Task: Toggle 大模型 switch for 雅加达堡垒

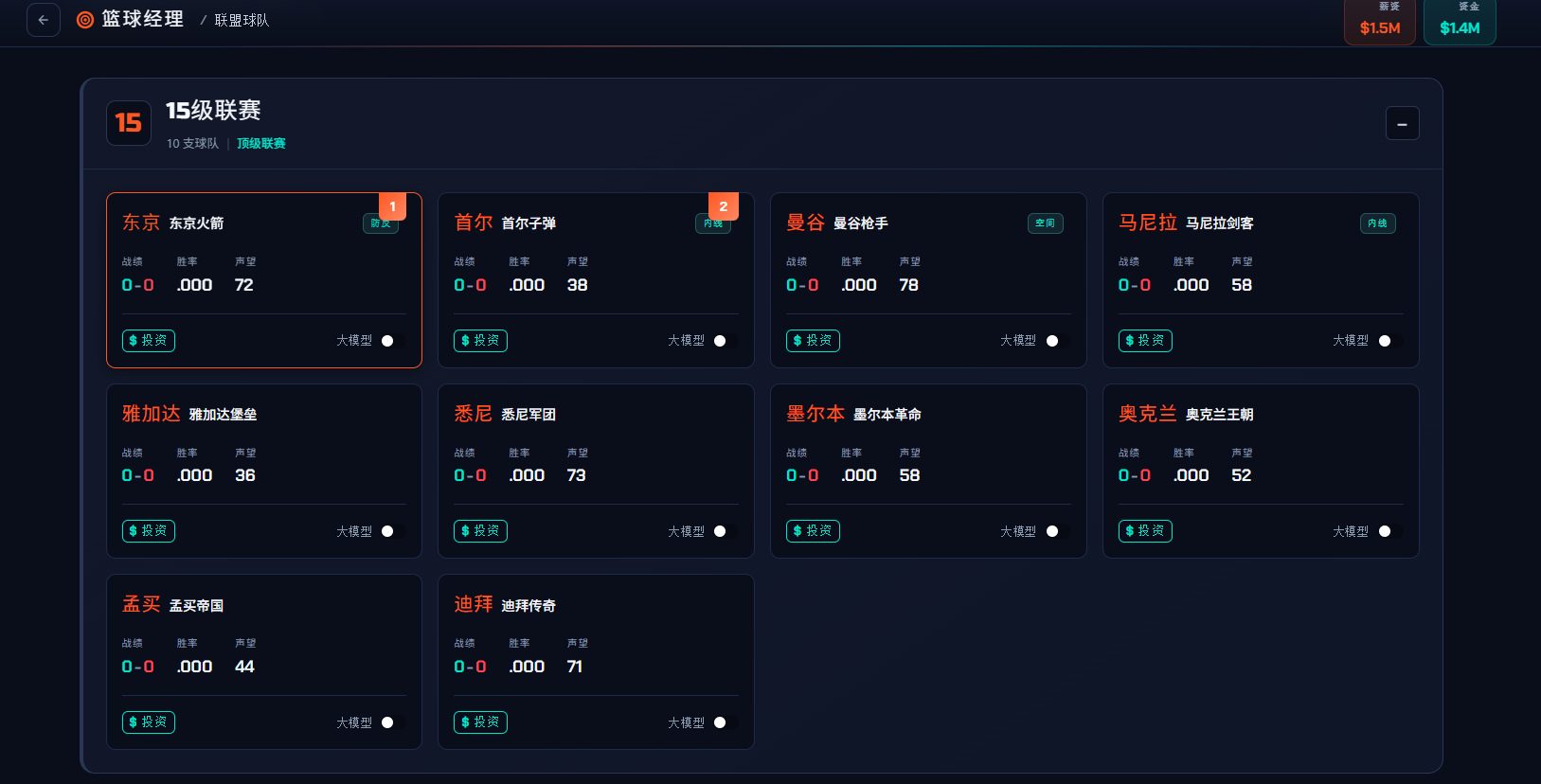Action: click(x=393, y=531)
